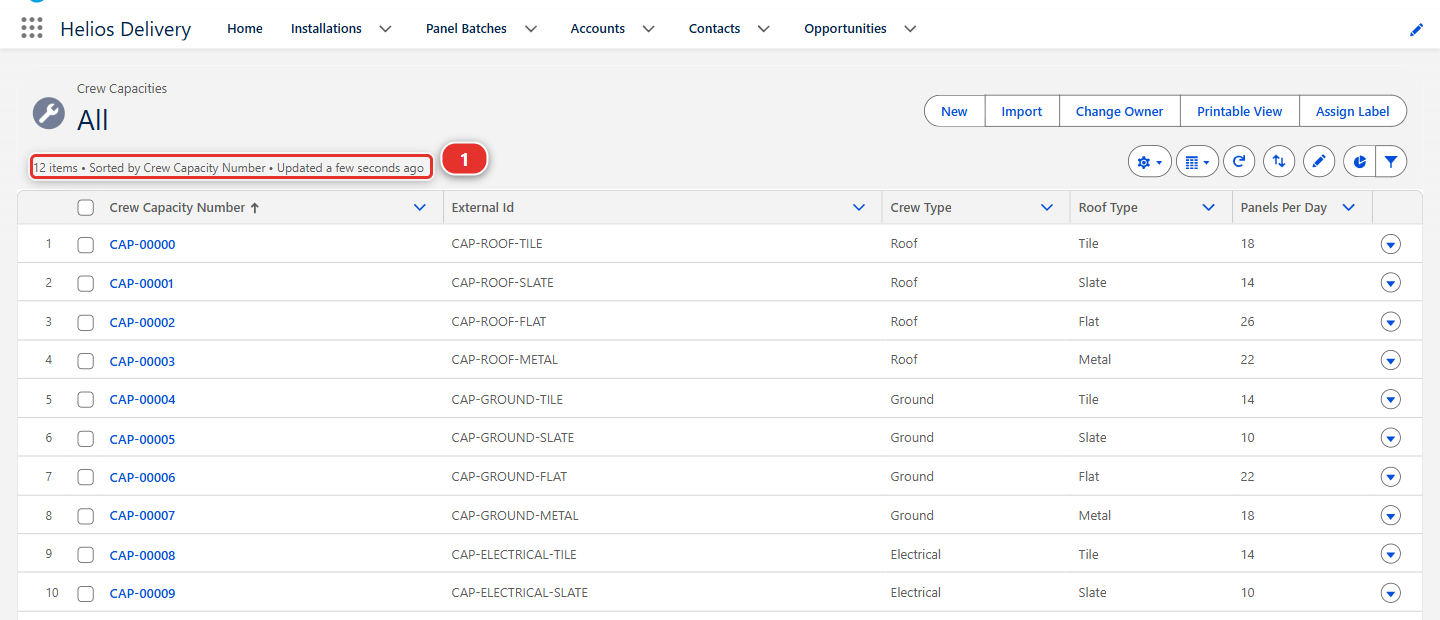Open the Opportunities tab

[x=845, y=29]
